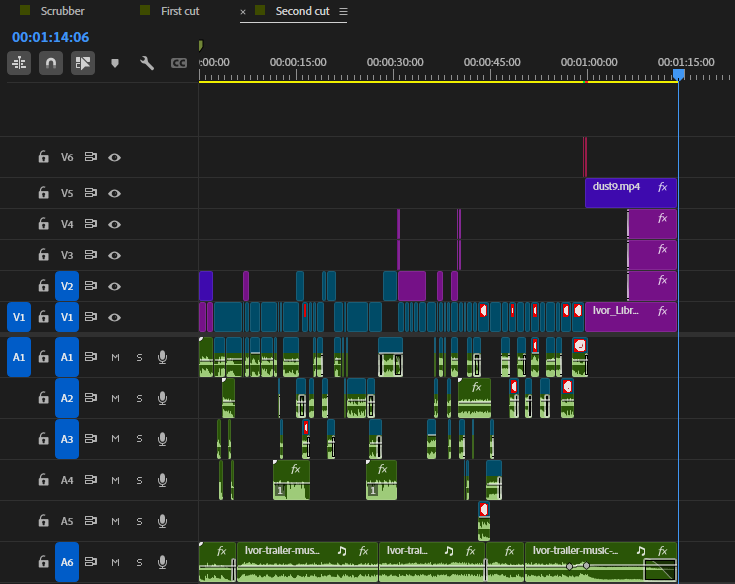Mute audio track A3
The image size is (735, 584).
[x=115, y=439]
